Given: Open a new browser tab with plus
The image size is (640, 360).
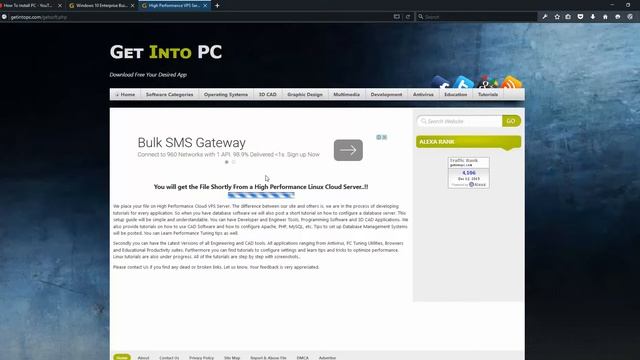Looking at the screenshot, I should (217, 5).
